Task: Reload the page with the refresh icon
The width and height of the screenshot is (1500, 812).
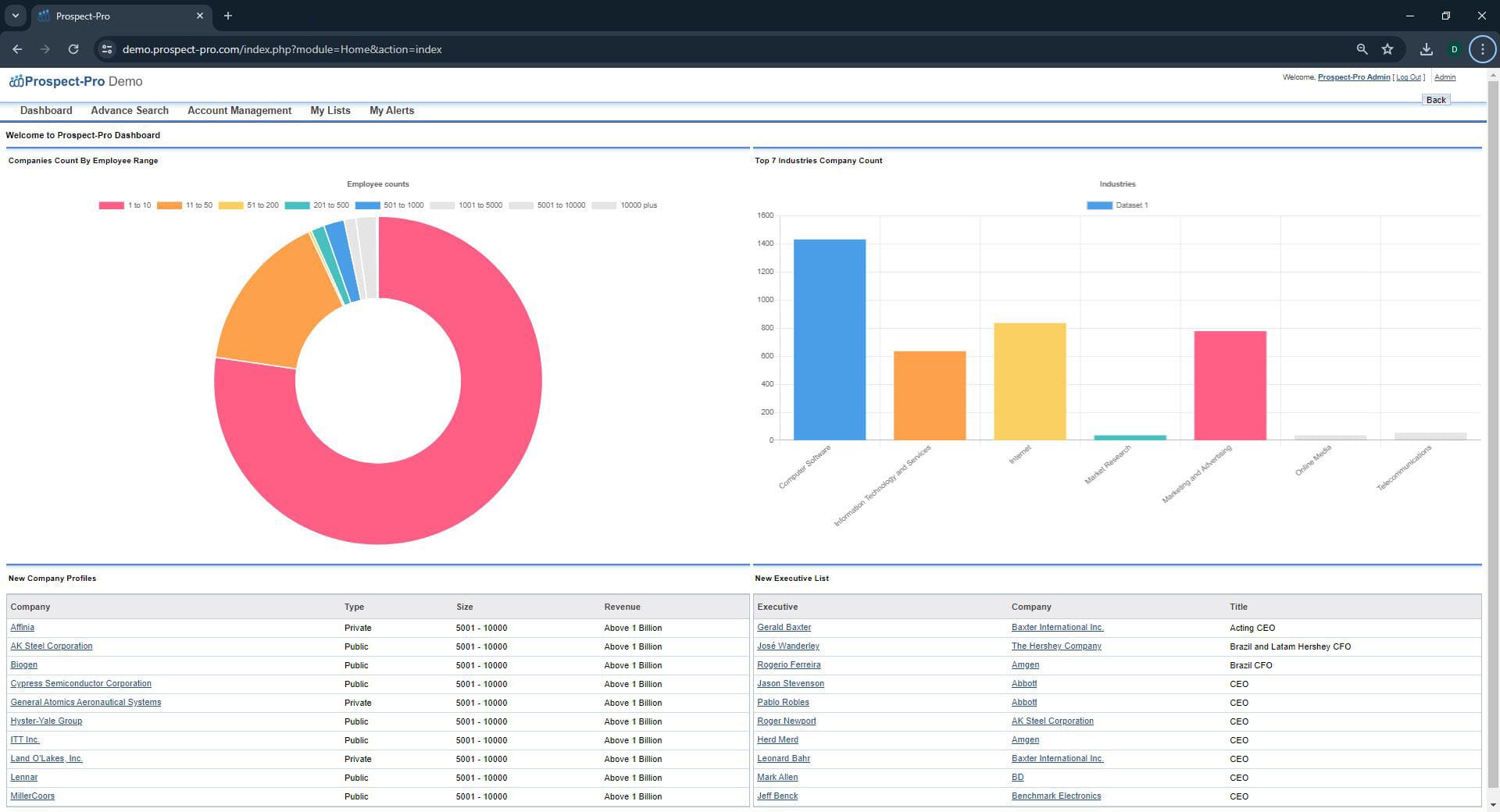Action: point(73,49)
